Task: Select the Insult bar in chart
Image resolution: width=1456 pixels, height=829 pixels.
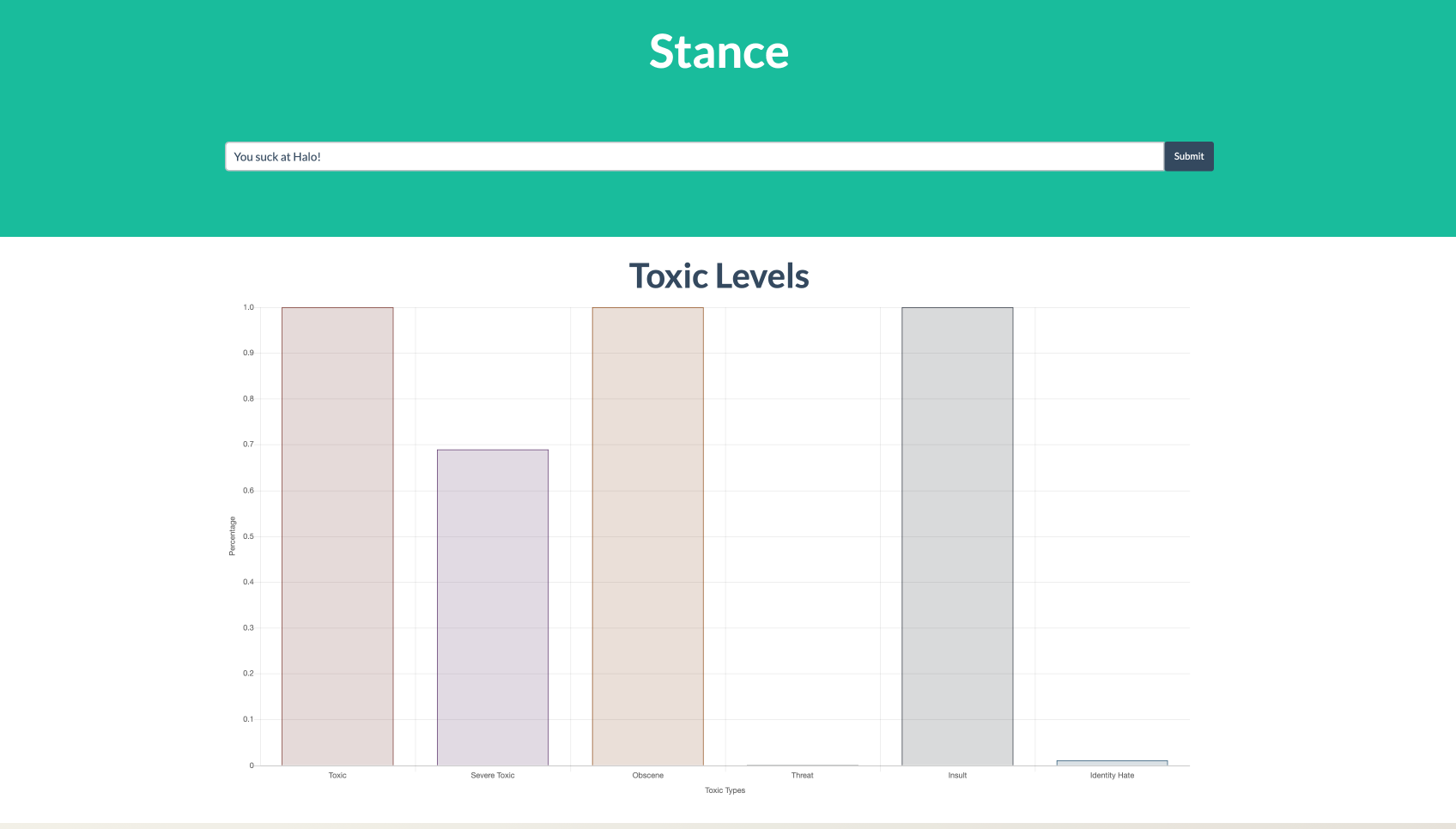Action: pyautogui.click(x=957, y=536)
